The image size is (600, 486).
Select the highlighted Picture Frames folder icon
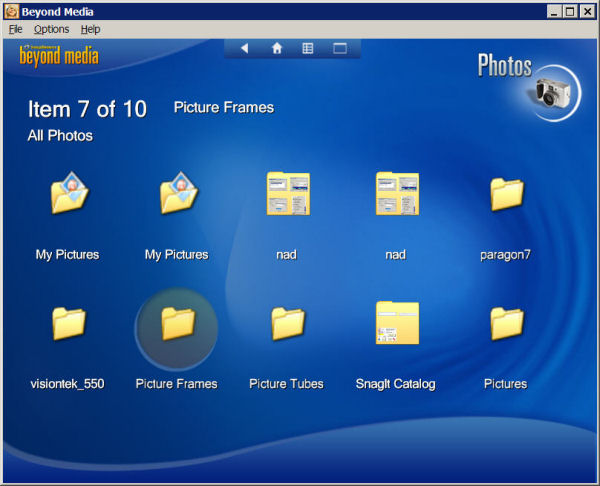point(178,323)
